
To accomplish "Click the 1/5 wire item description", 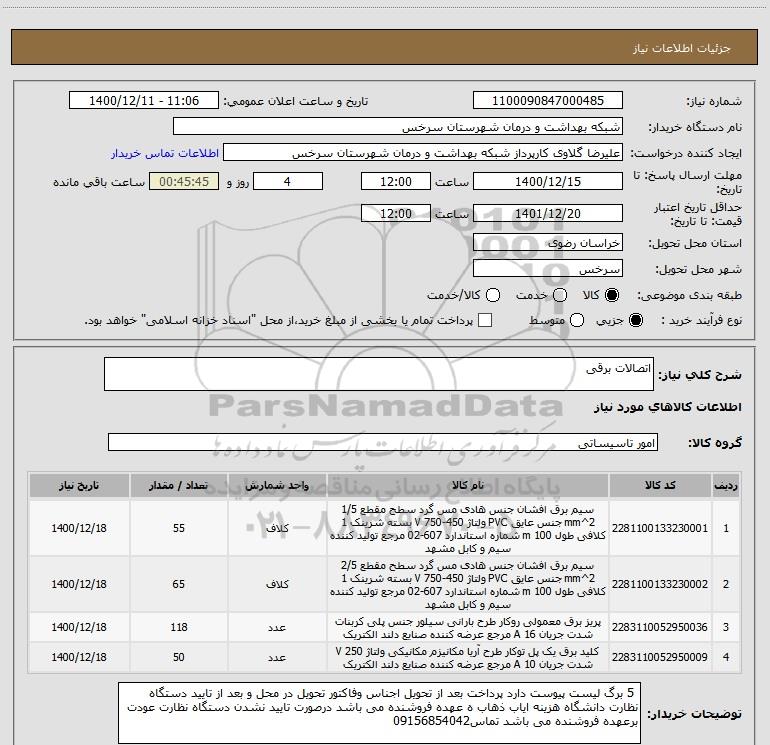I will (468, 528).
